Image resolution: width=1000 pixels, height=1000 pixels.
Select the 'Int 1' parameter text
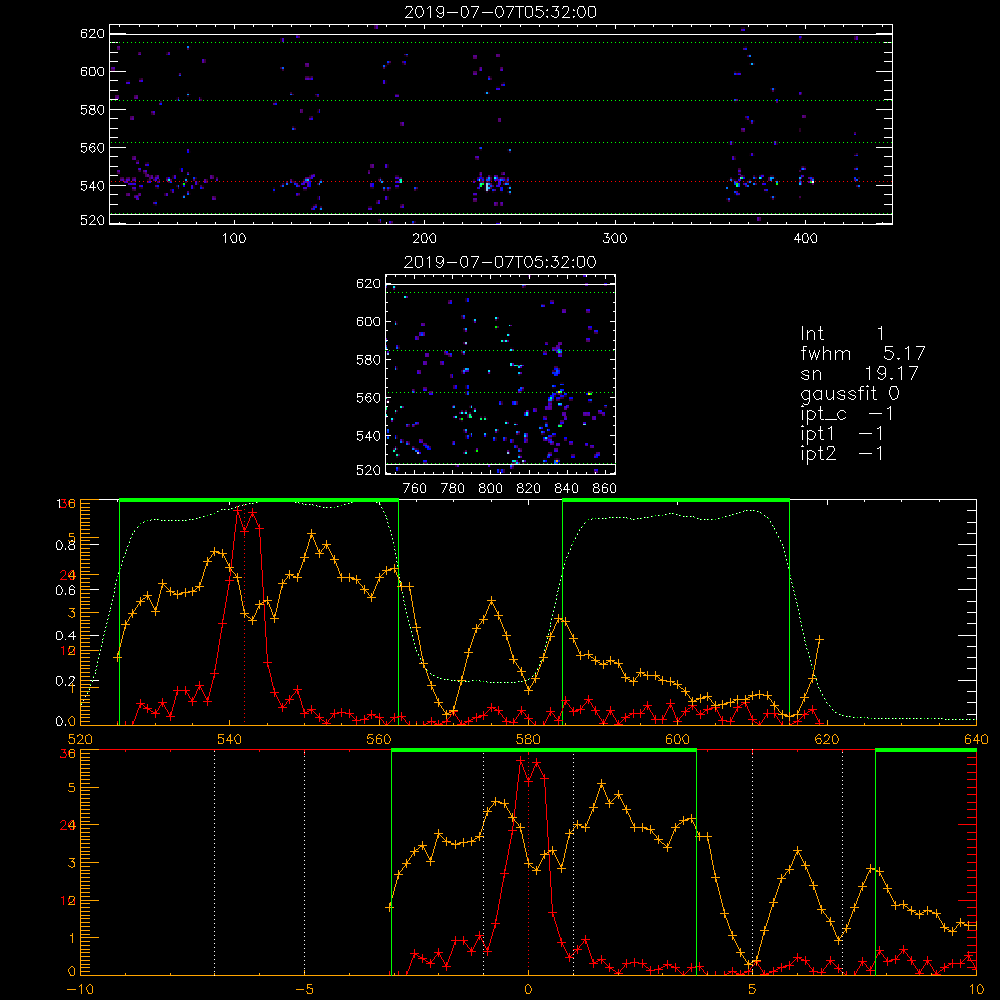(x=842, y=334)
